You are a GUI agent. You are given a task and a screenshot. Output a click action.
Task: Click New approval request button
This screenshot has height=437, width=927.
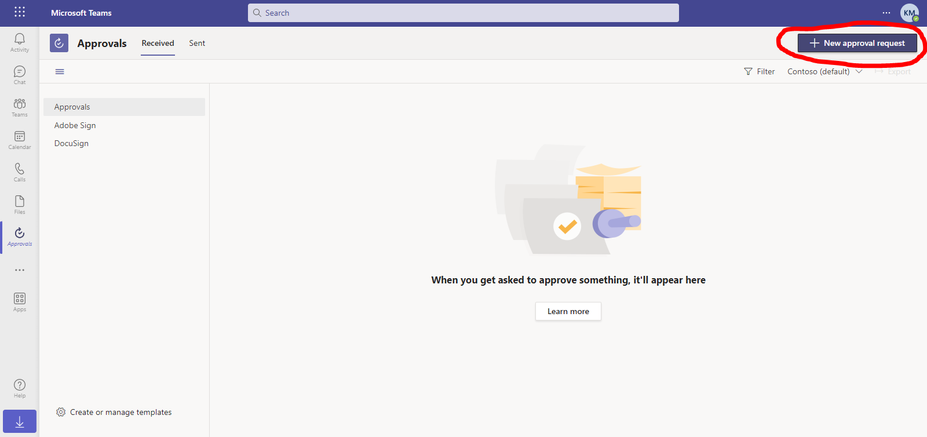857,43
